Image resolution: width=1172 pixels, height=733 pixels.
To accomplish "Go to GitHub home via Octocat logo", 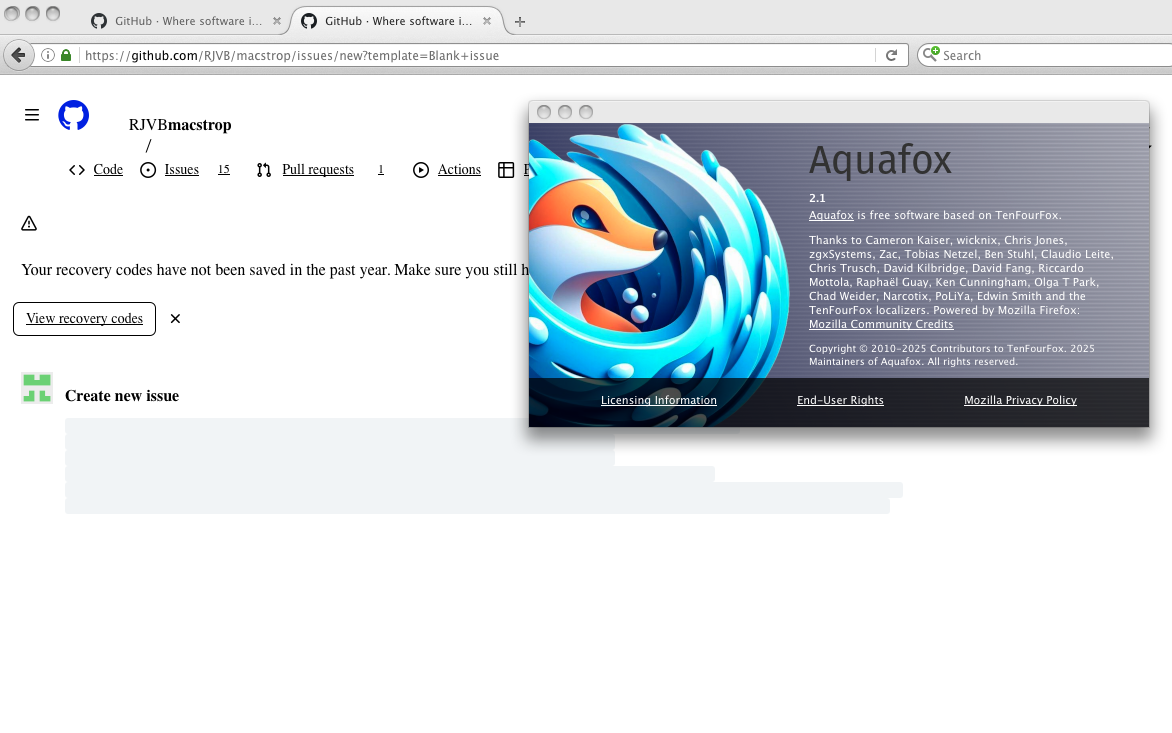I will (x=73, y=115).
